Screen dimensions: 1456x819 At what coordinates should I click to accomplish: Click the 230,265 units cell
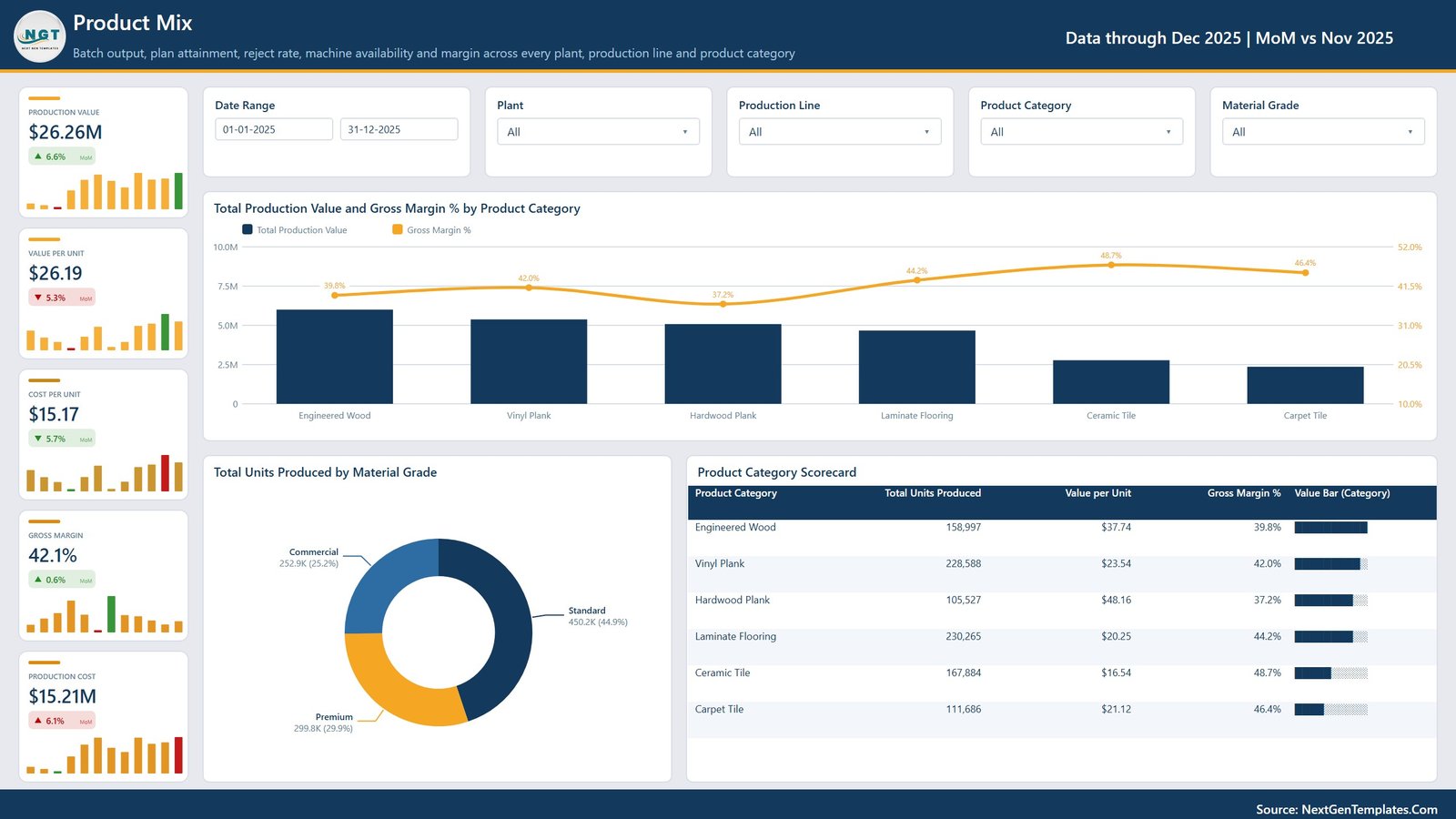pos(963,637)
